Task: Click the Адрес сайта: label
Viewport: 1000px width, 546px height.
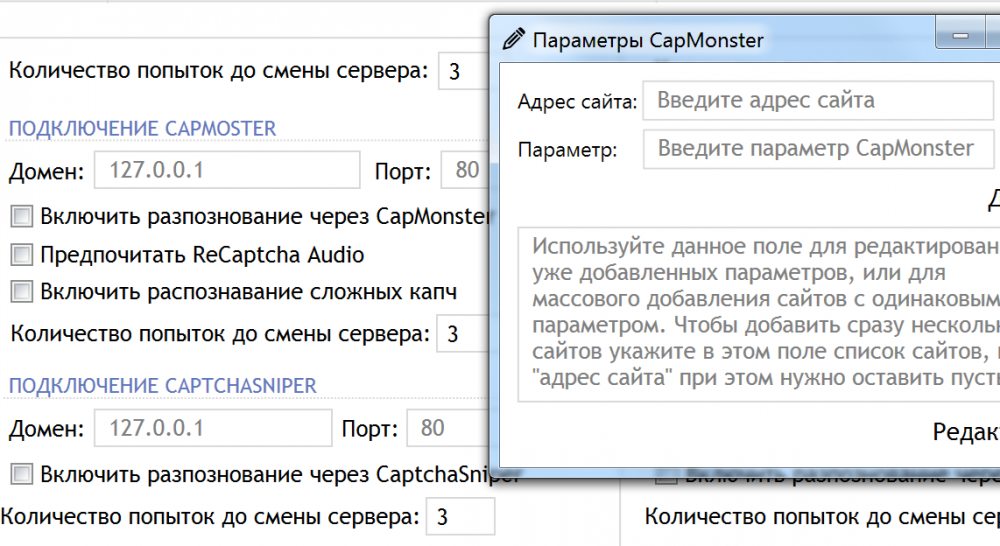Action: pos(577,101)
